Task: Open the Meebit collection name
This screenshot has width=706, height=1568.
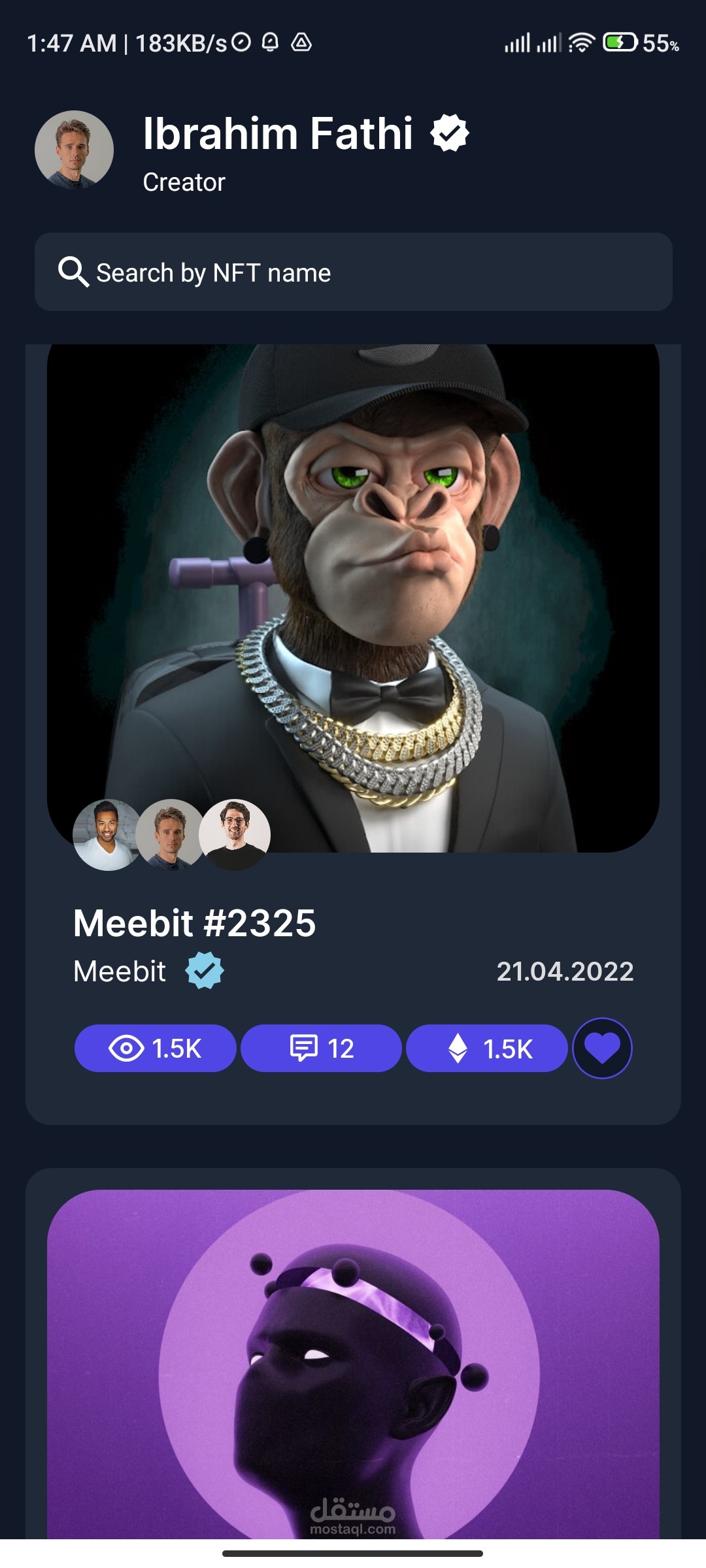Action: (x=120, y=971)
